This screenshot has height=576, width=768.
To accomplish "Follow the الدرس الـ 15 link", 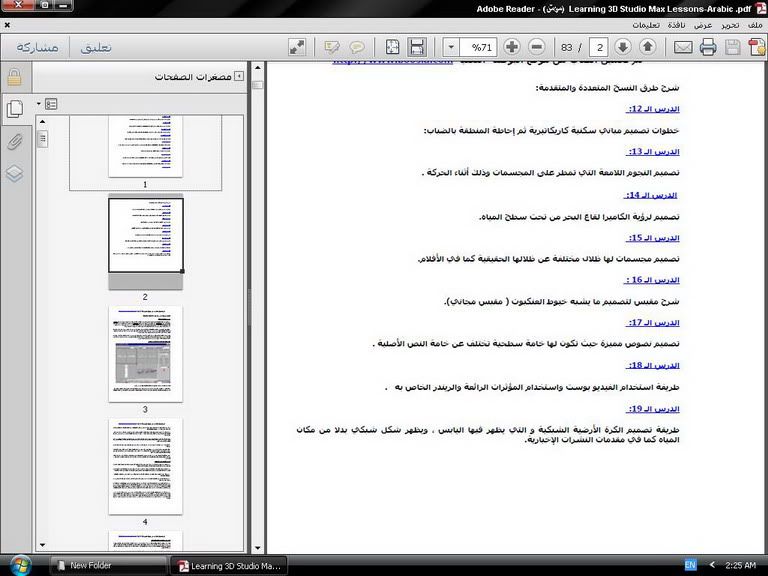I will point(653,238).
